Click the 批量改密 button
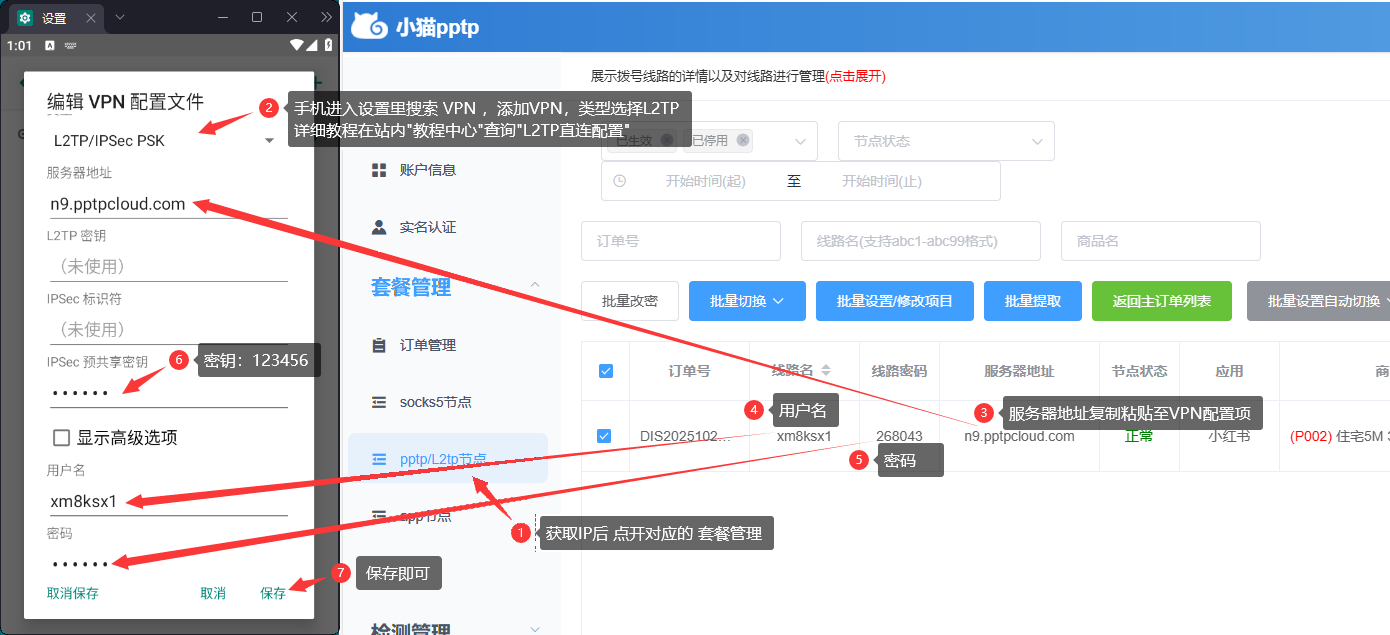 (x=630, y=301)
